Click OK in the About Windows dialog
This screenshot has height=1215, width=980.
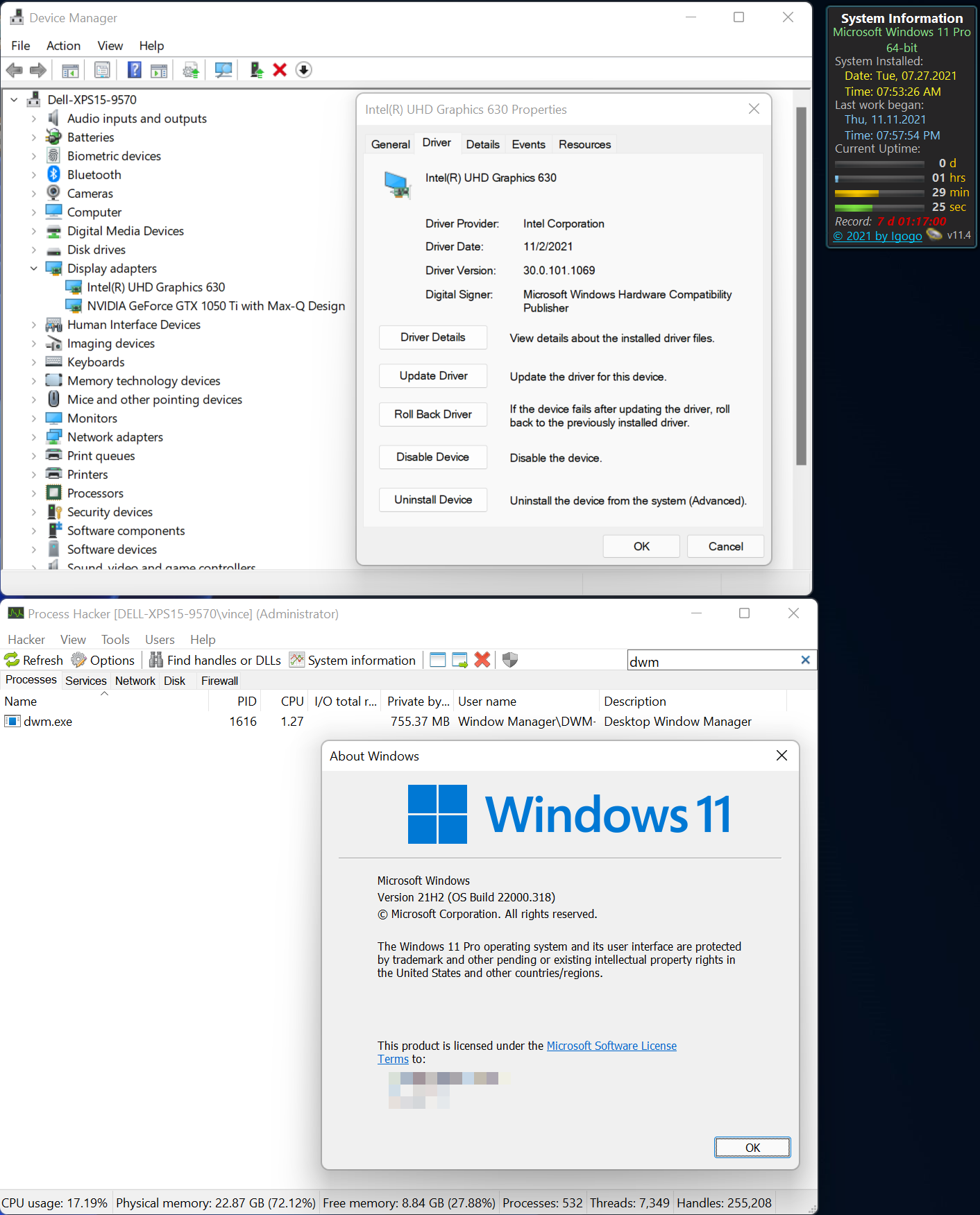pos(752,1148)
